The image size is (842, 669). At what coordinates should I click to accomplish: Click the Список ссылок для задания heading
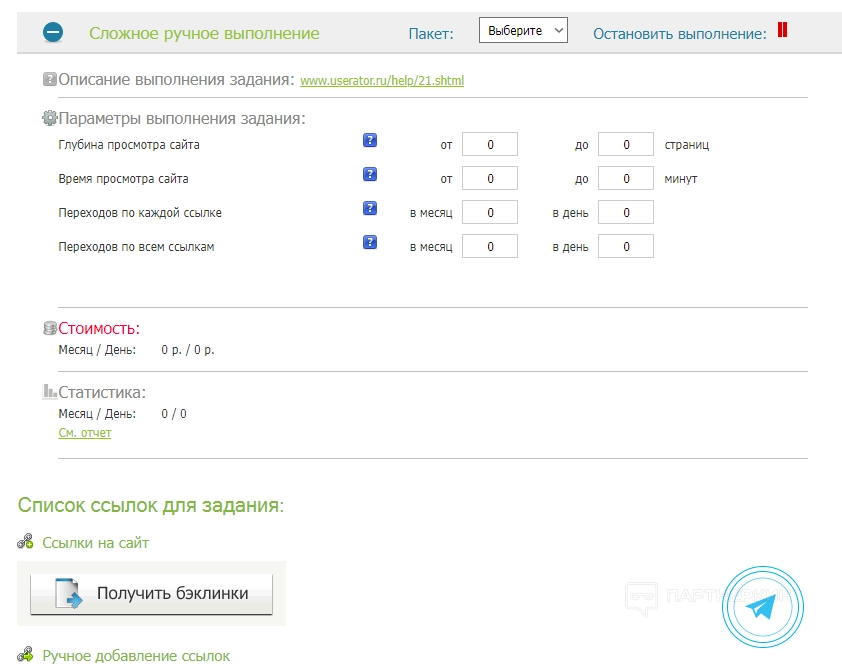point(151,505)
